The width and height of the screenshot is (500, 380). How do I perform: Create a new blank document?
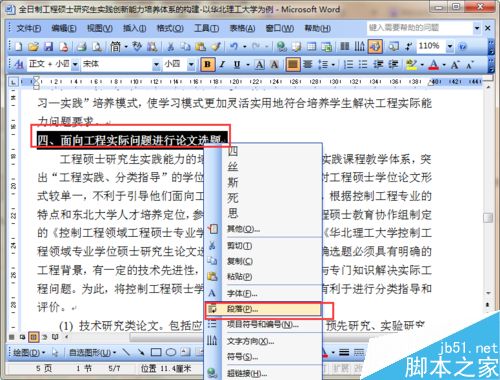click(19, 47)
